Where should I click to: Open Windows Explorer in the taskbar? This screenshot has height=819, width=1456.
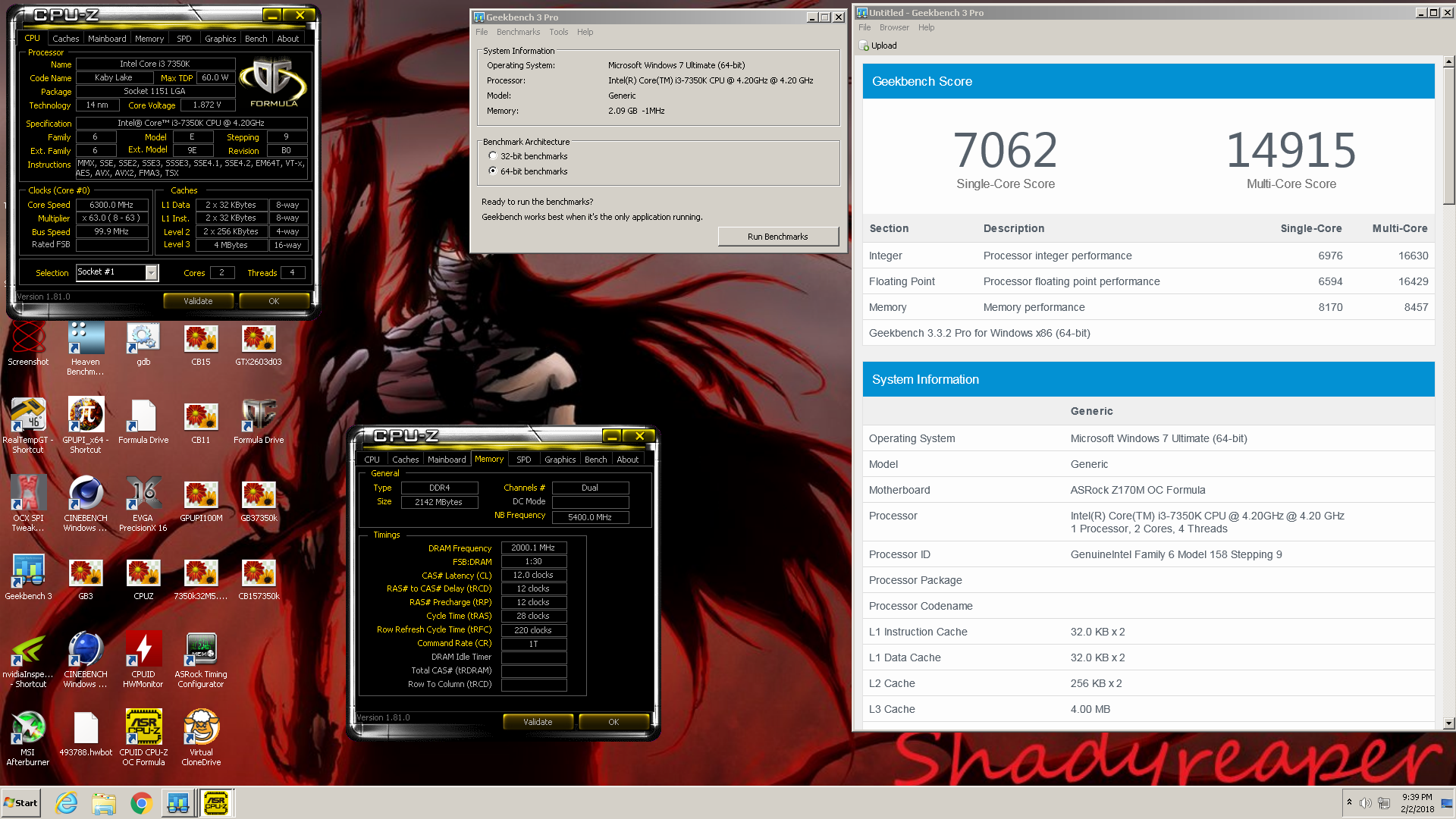point(104,803)
